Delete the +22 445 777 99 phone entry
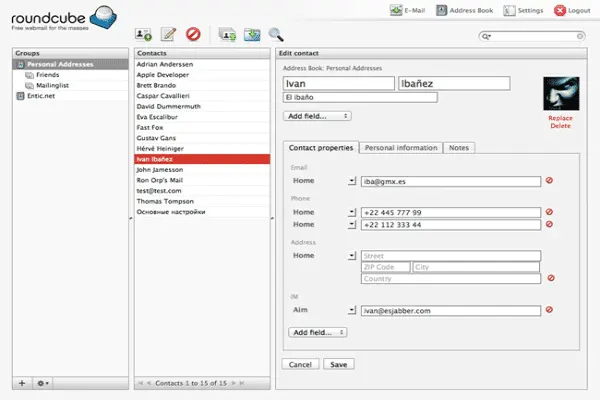Image resolution: width=600 pixels, height=400 pixels. tap(549, 212)
